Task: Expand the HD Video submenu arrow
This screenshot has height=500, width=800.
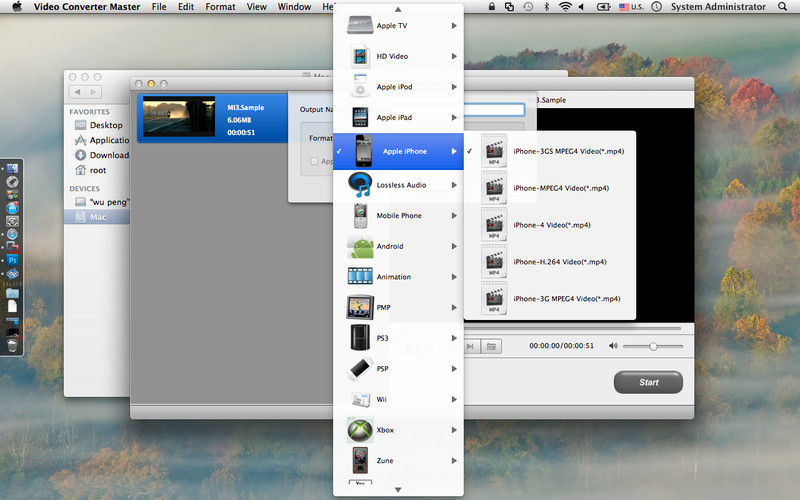Action: pos(454,56)
